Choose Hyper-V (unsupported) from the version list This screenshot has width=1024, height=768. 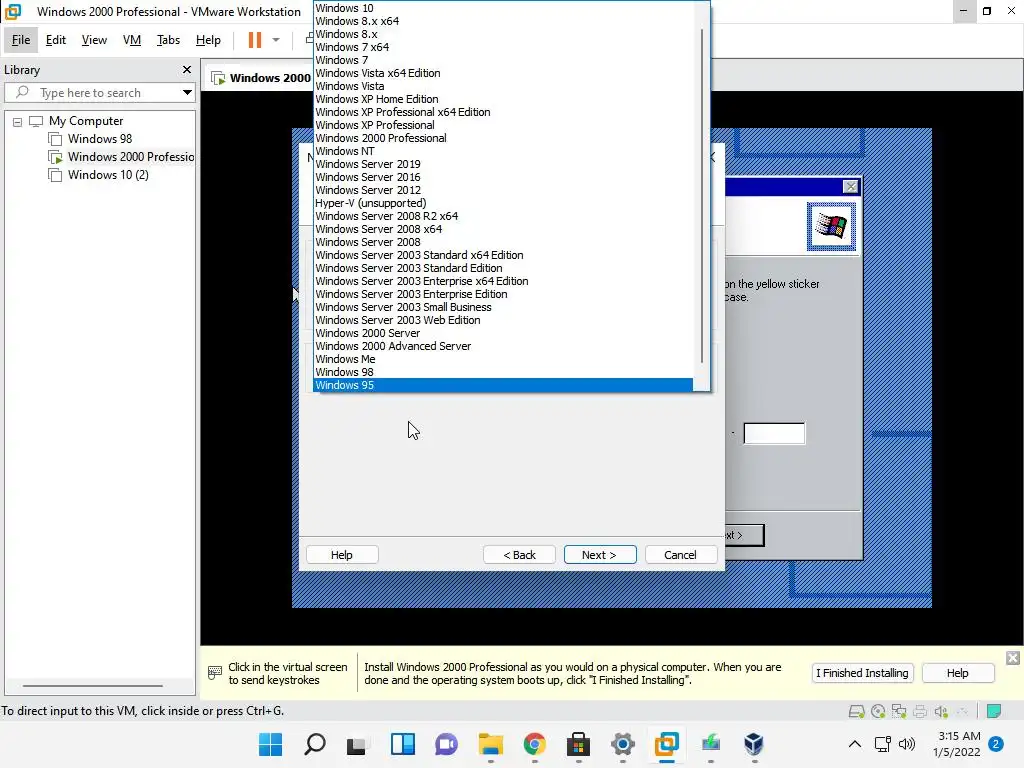[x=503, y=202]
